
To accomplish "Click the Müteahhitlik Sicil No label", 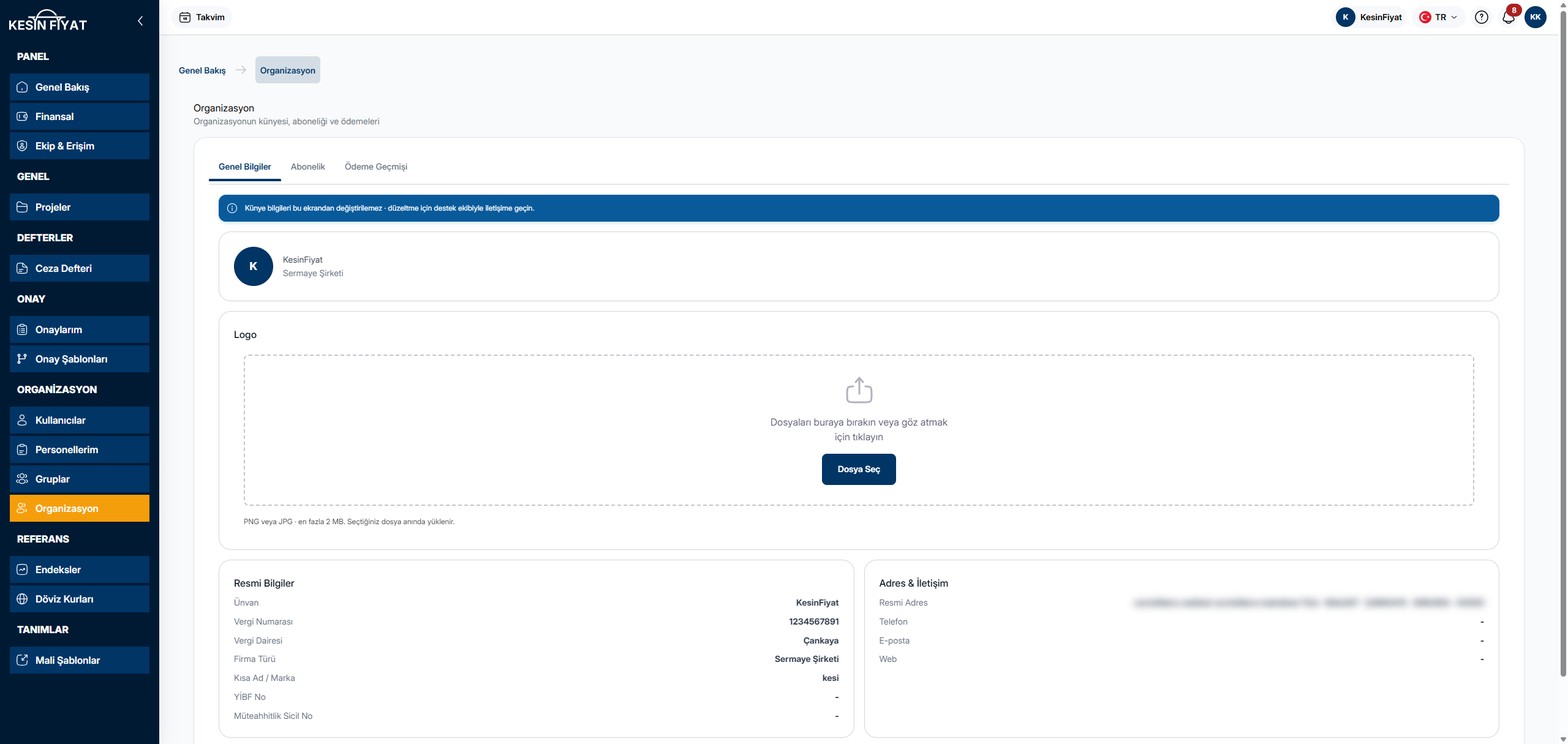I will pos(273,716).
